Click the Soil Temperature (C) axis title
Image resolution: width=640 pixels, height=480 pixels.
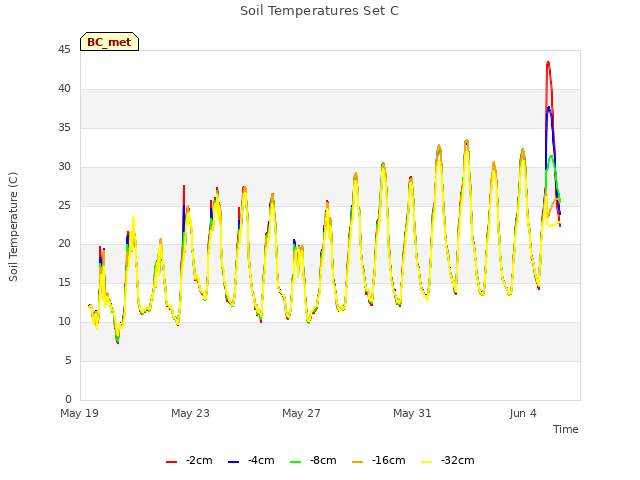[x=13, y=227]
